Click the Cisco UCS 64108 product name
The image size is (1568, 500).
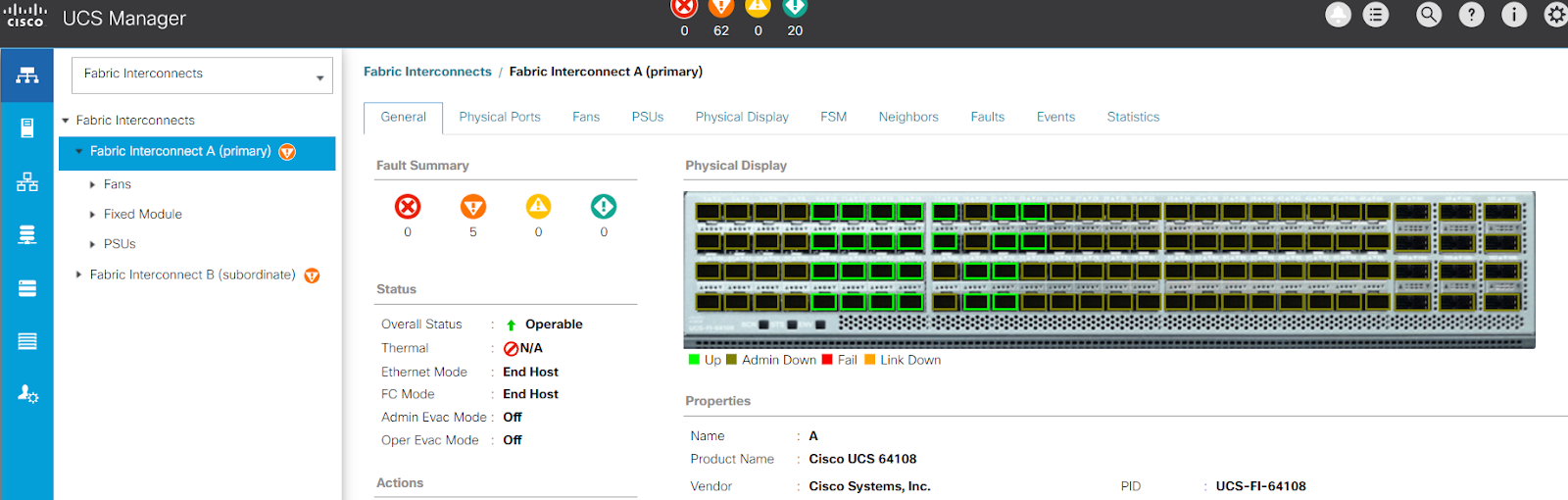862,459
